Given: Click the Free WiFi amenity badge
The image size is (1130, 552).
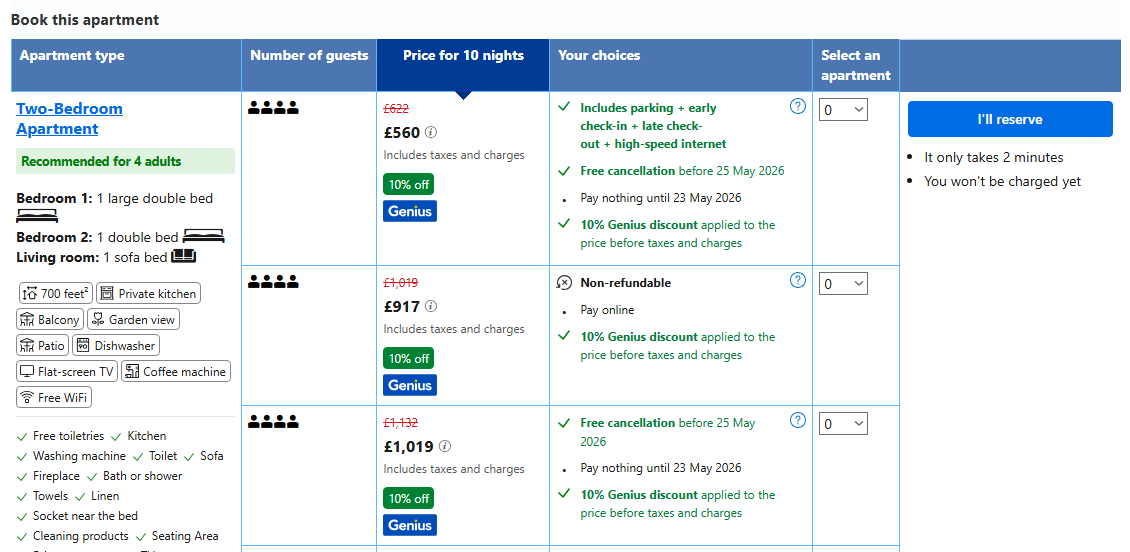Looking at the screenshot, I should point(54,397).
